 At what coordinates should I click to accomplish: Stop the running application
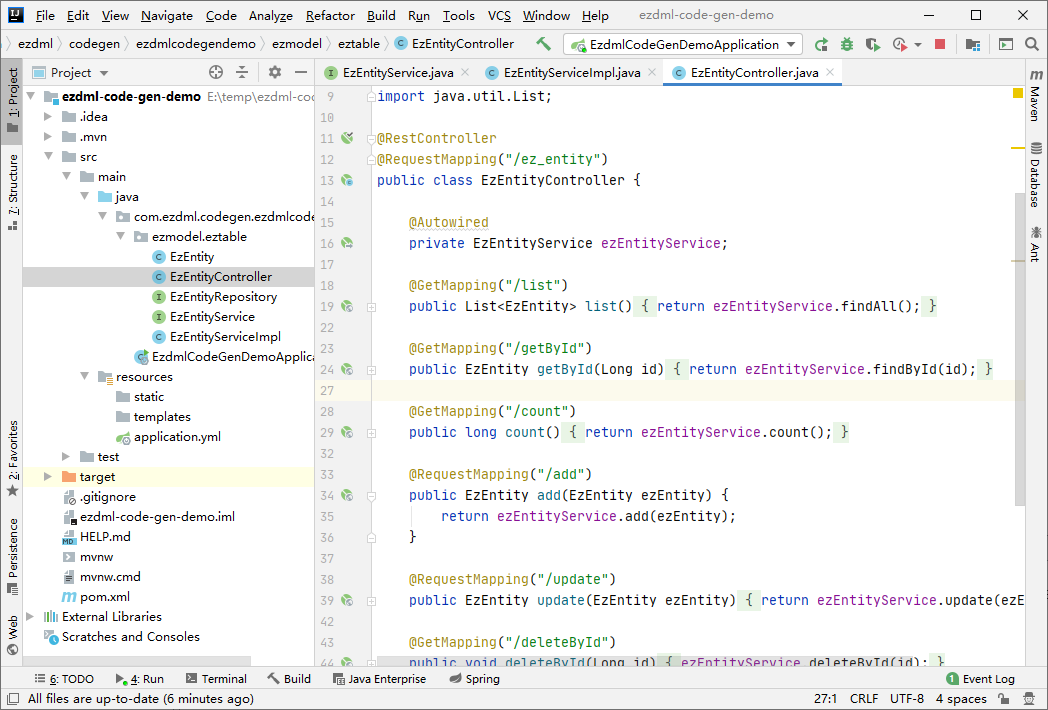(x=940, y=44)
